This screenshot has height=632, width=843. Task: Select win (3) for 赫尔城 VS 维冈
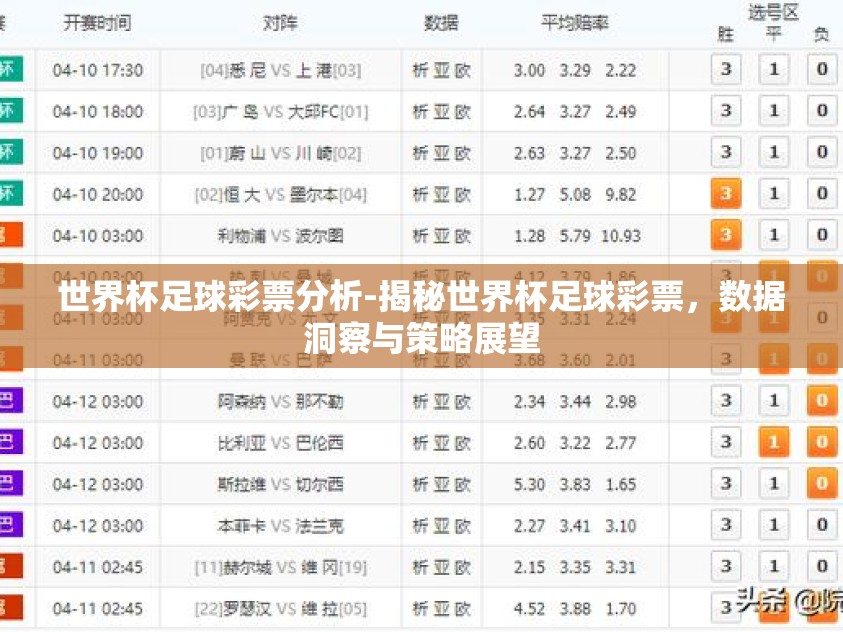726,566
